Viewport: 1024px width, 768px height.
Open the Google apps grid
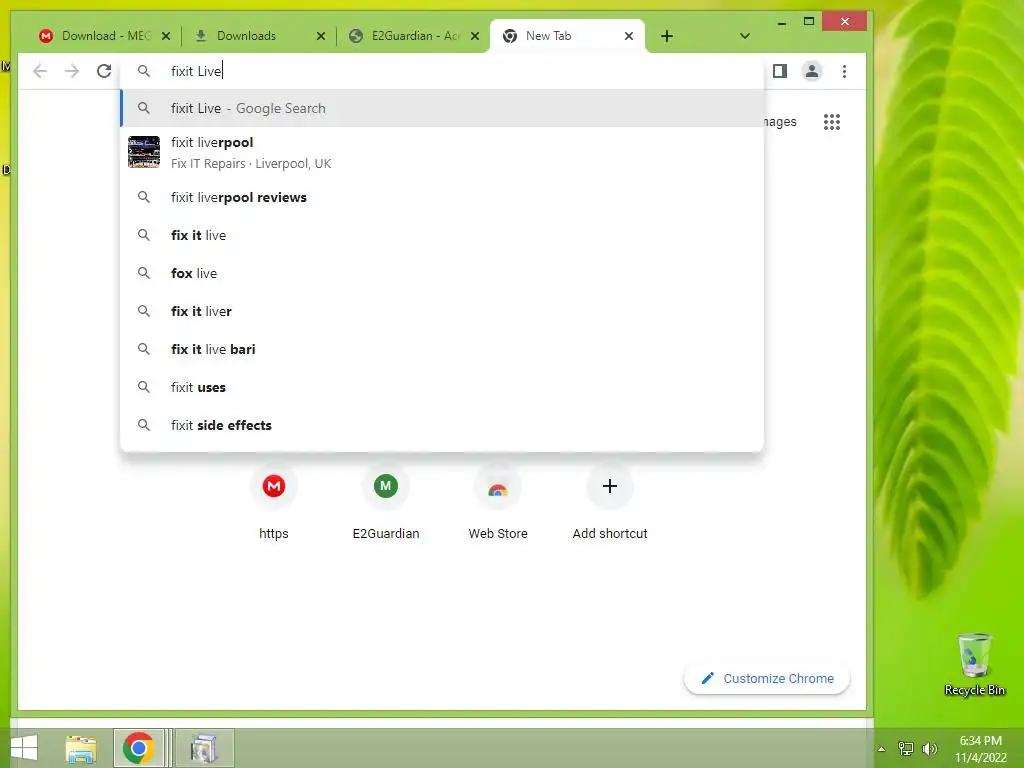pyautogui.click(x=831, y=121)
